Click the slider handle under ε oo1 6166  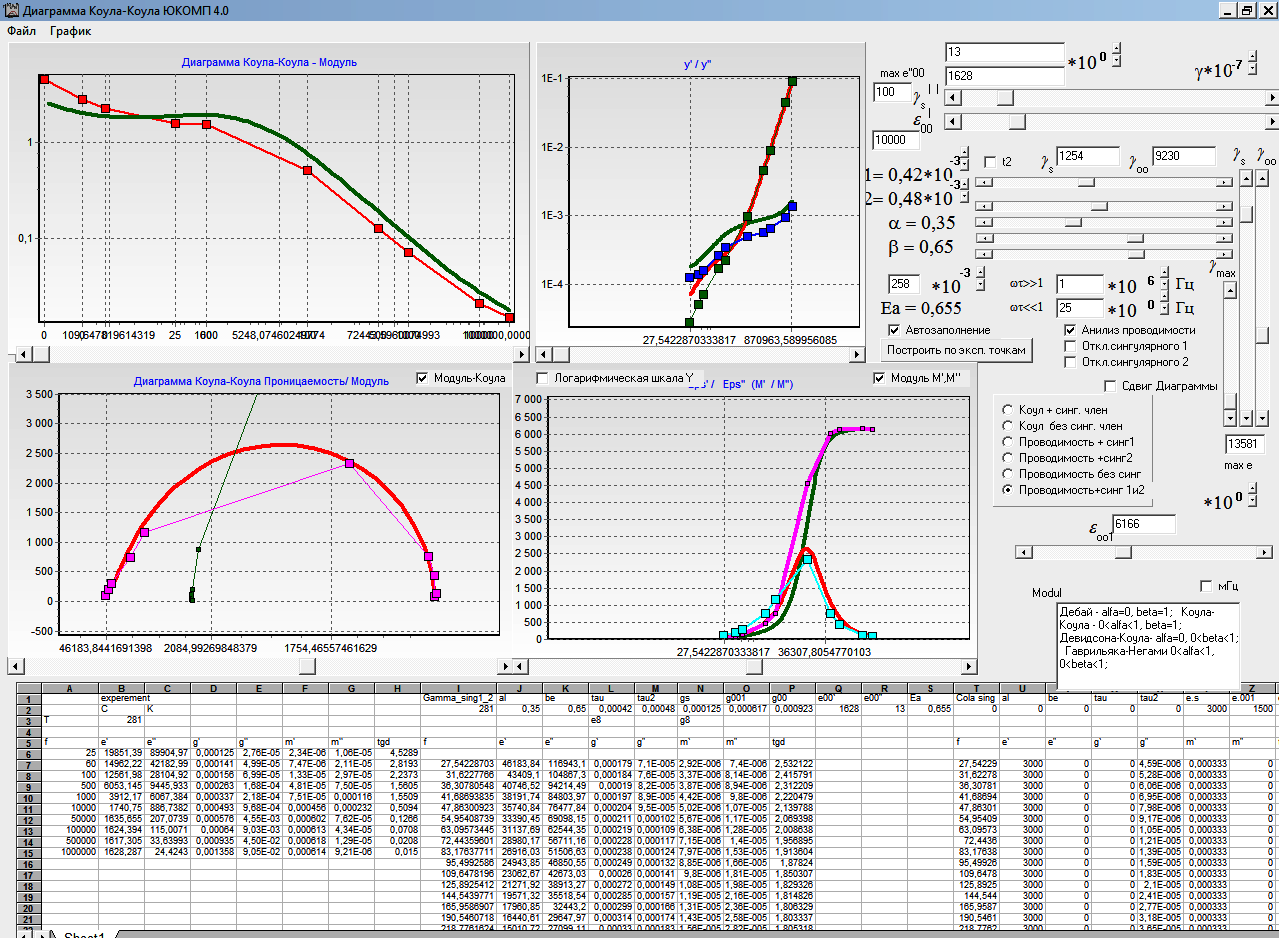coord(1122,551)
